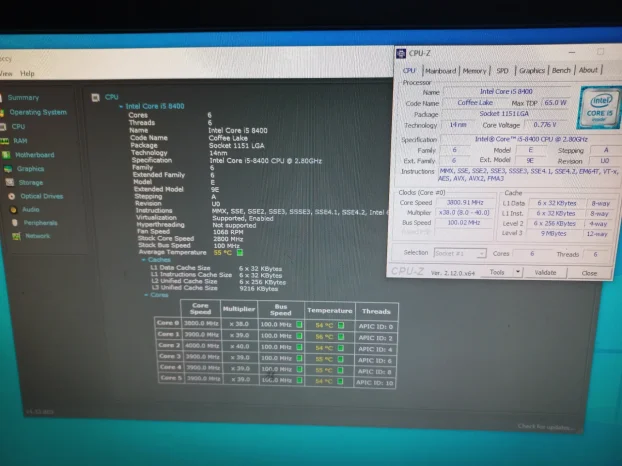Open Operating System section in Speccy

[x=38, y=112]
